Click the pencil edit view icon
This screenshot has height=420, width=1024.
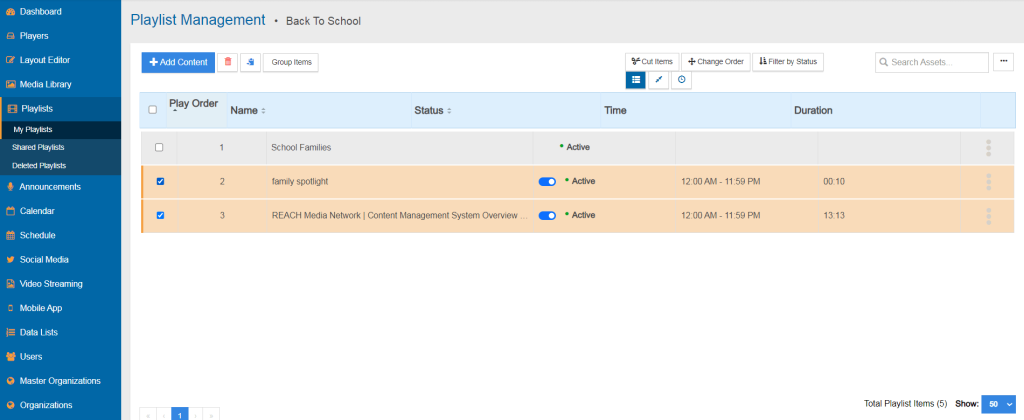pyautogui.click(x=659, y=80)
